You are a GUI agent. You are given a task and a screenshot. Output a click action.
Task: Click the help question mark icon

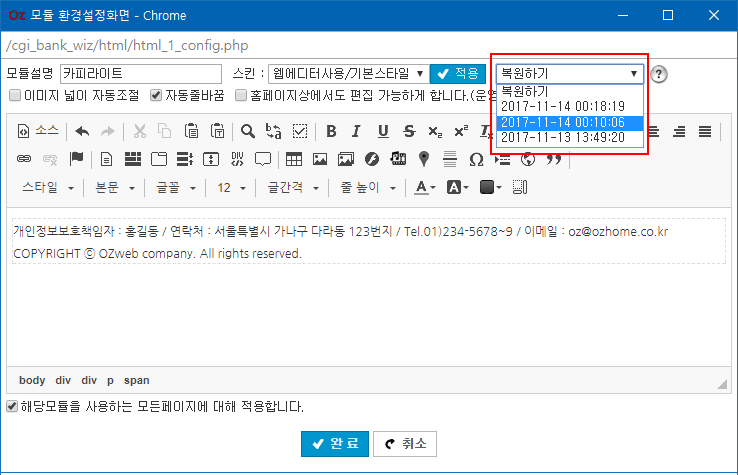coord(659,74)
